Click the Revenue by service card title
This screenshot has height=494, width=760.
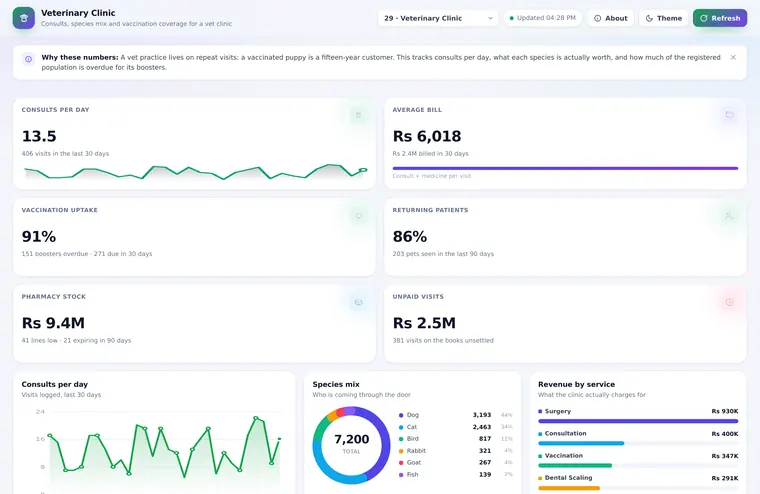tap(576, 384)
